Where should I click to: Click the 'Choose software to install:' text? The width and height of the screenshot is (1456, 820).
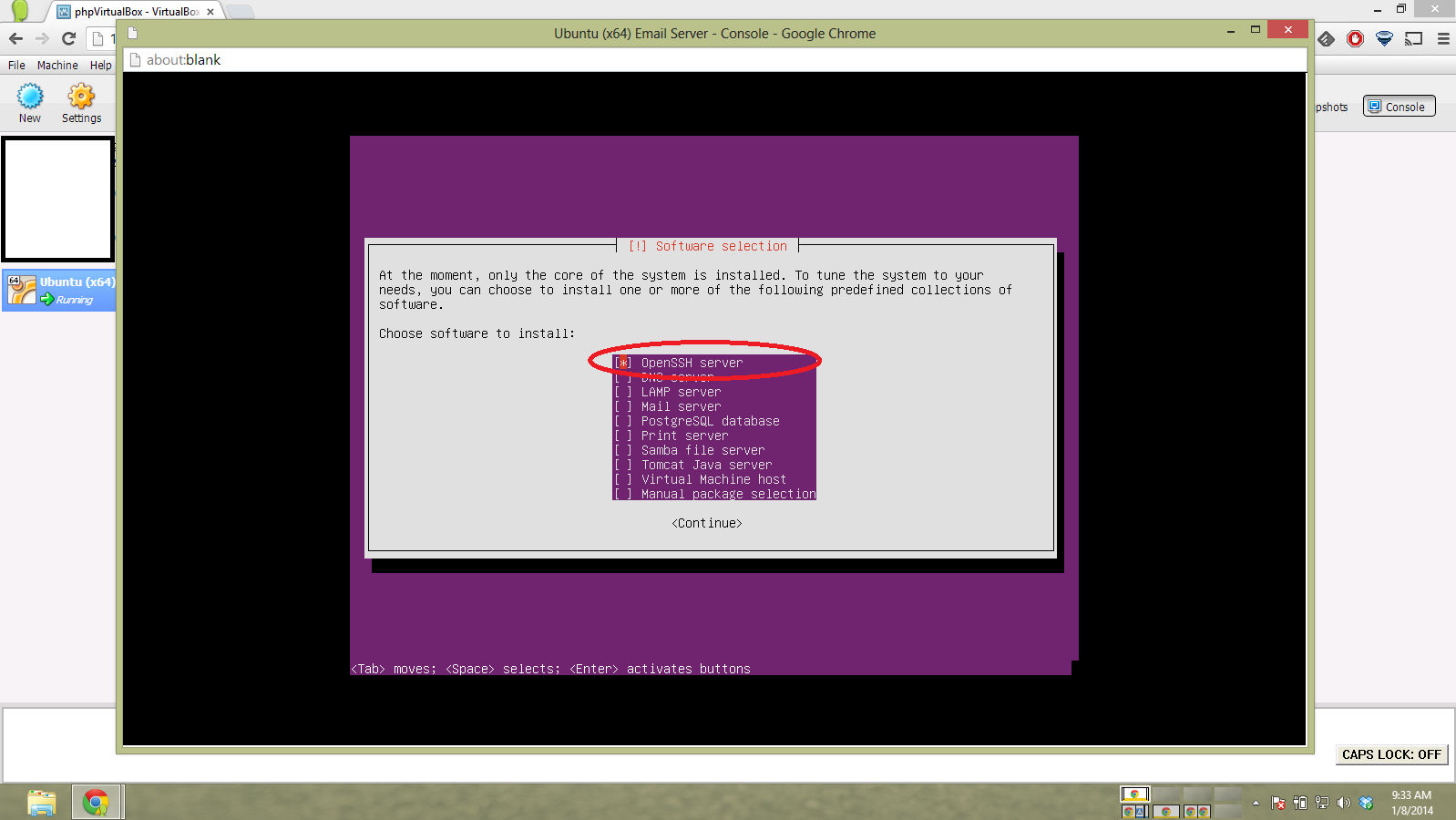click(477, 333)
